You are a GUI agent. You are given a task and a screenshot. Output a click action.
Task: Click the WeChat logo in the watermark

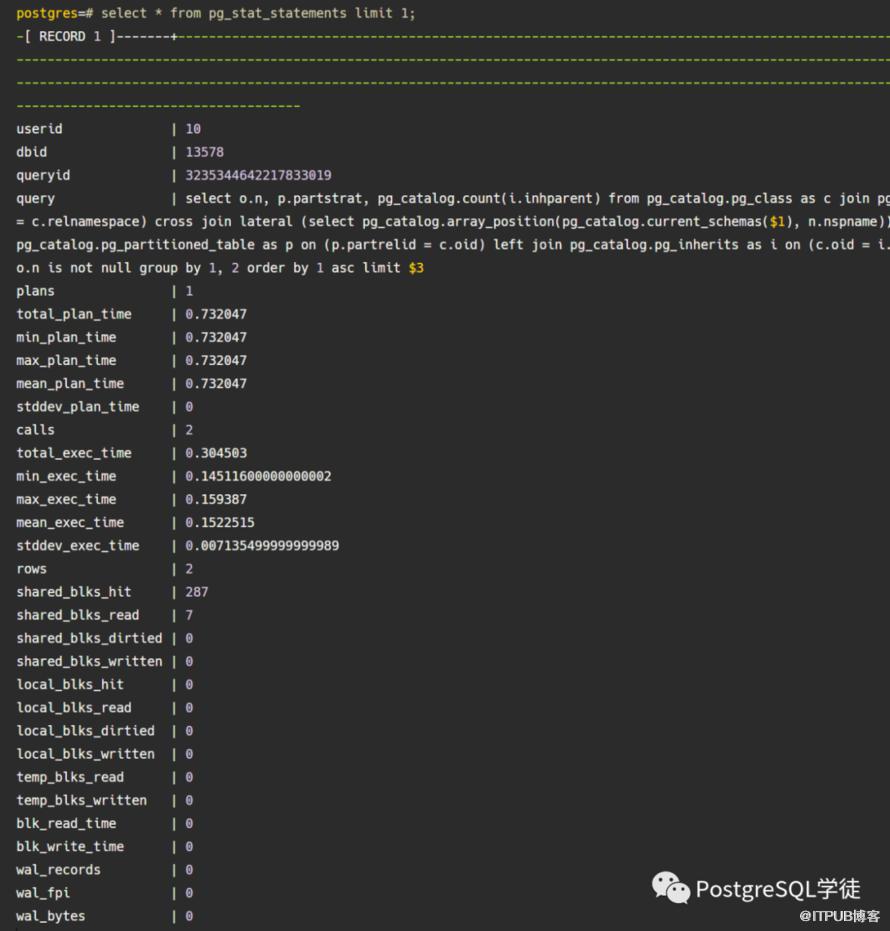click(x=671, y=887)
